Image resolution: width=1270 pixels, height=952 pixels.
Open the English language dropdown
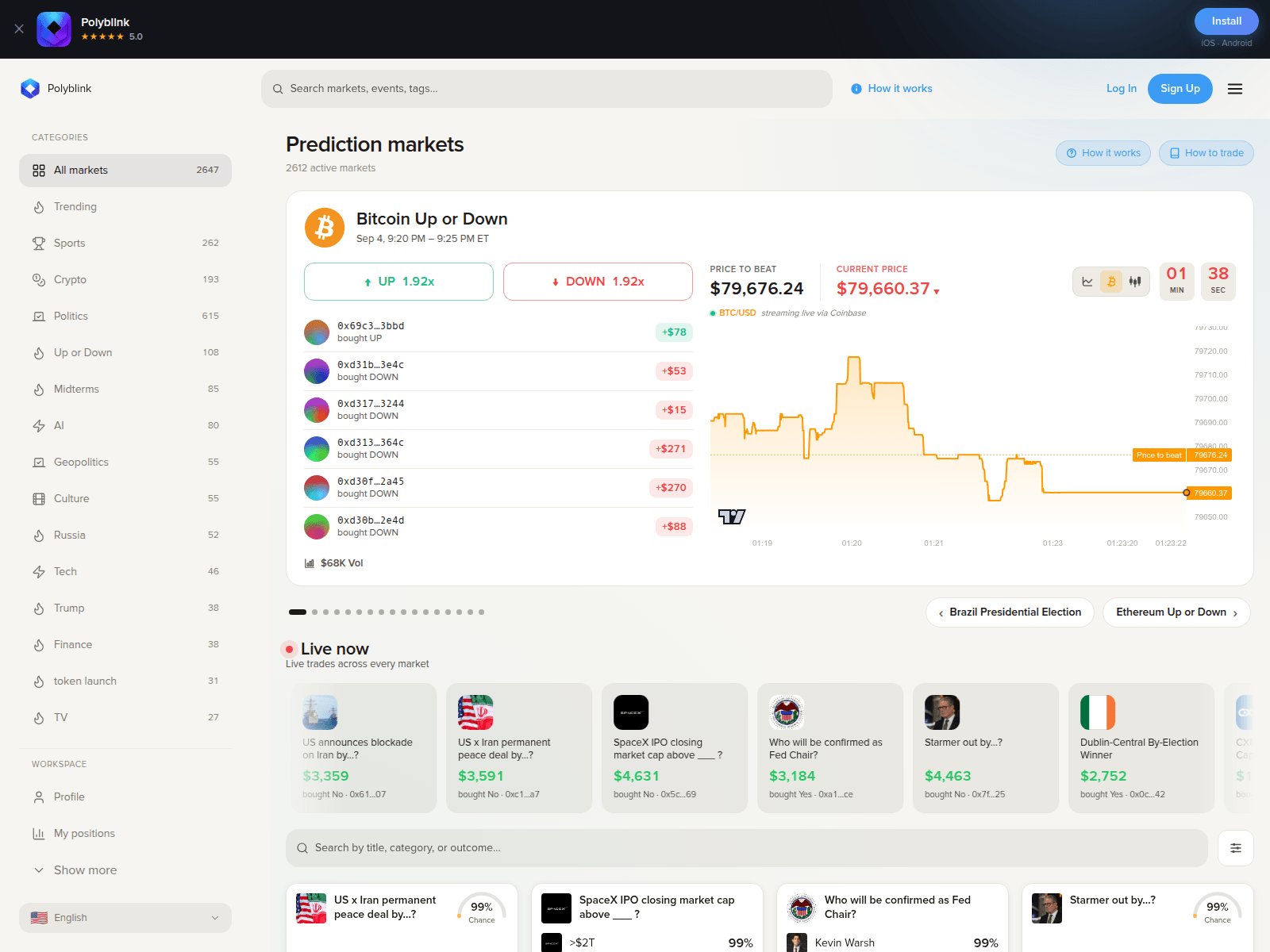tap(125, 918)
